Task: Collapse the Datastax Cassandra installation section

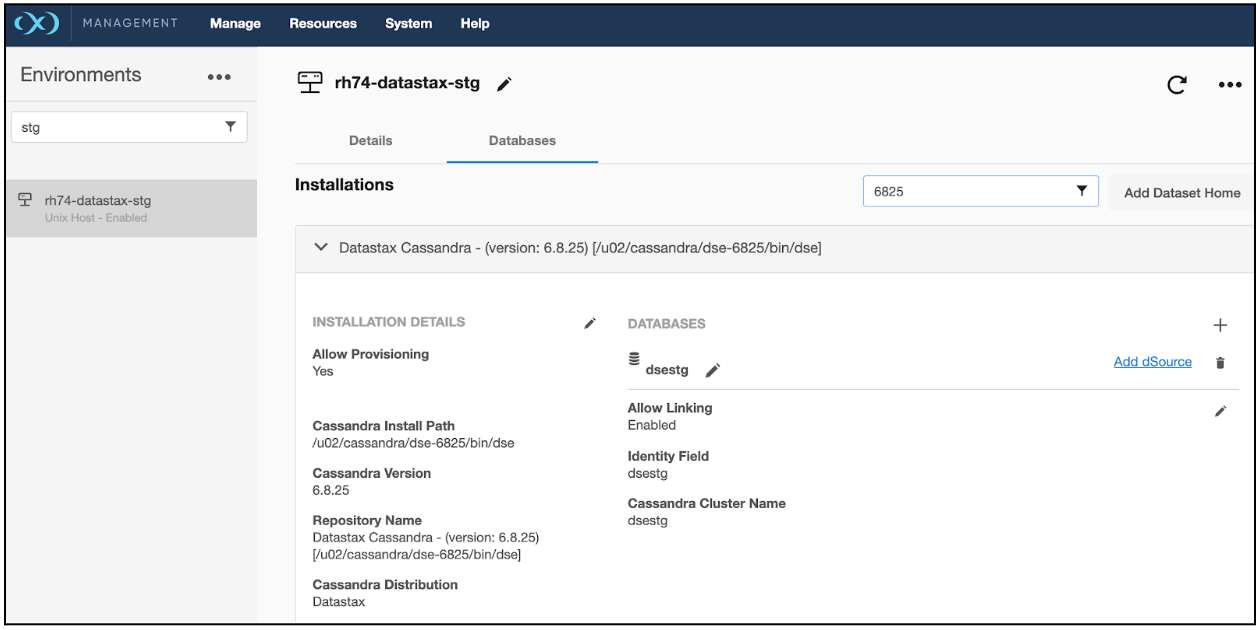Action: [x=320, y=247]
